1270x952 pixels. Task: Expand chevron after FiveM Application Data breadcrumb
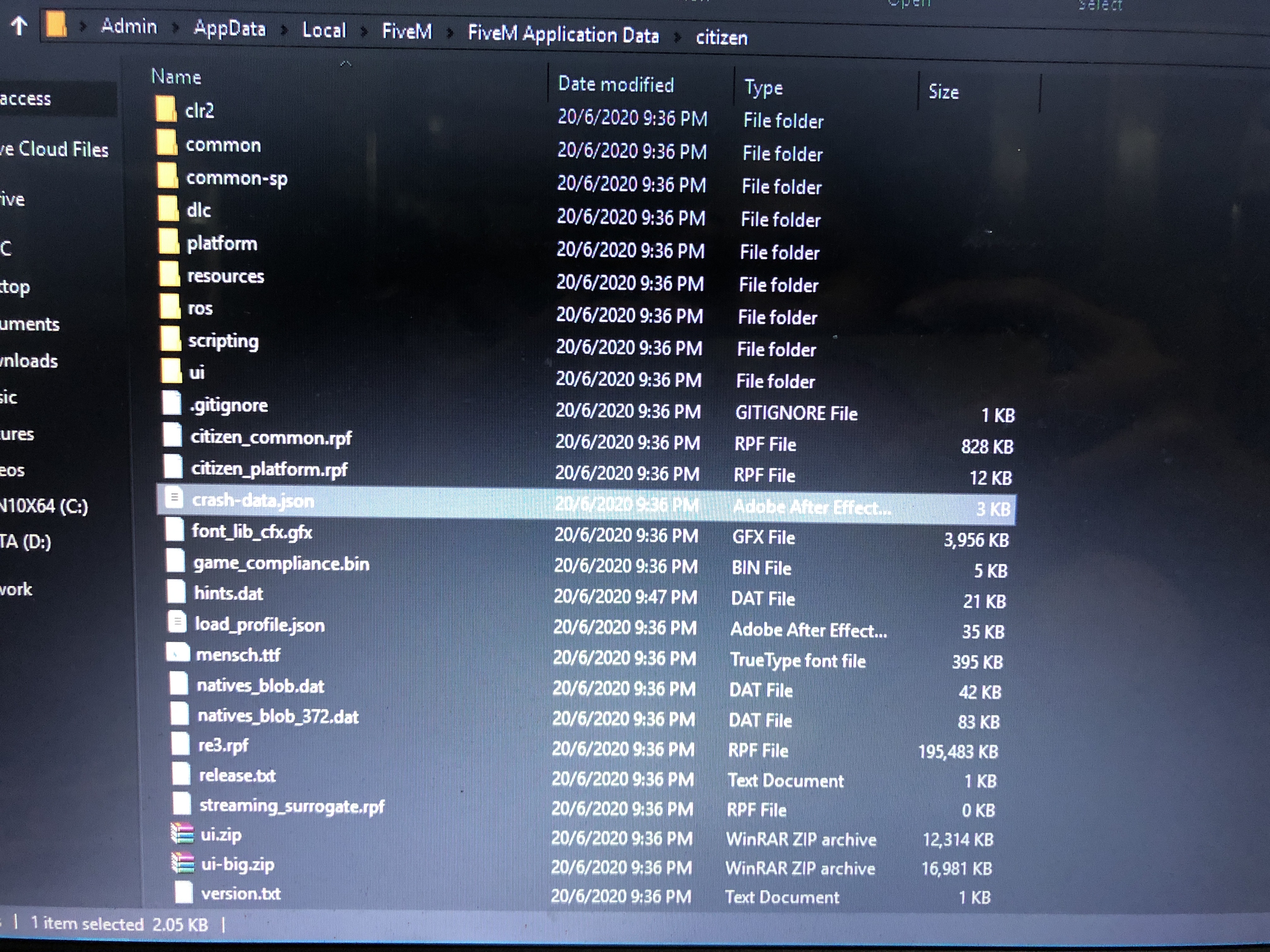pyautogui.click(x=678, y=38)
